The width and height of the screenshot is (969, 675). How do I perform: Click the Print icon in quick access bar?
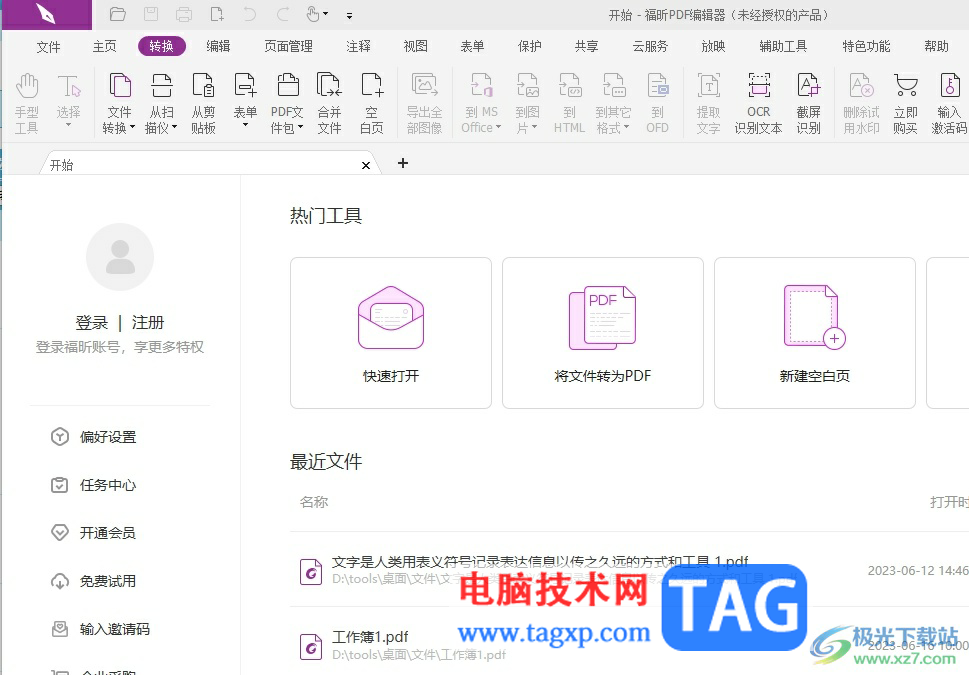(x=184, y=14)
